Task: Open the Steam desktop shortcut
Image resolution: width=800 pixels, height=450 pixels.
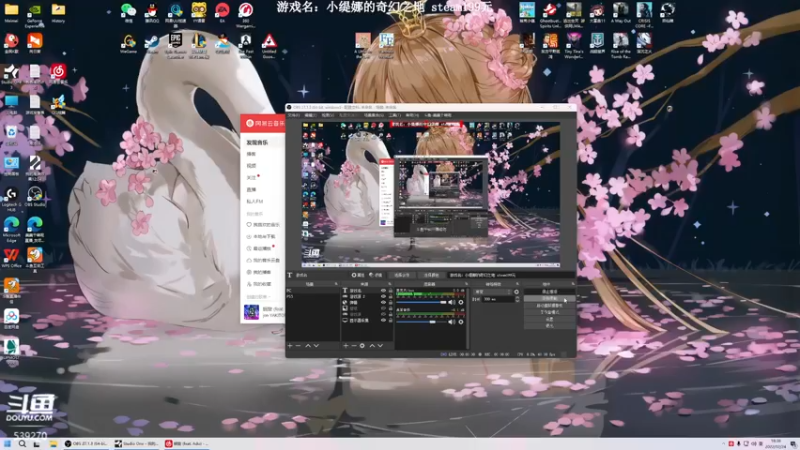Action: [152, 44]
